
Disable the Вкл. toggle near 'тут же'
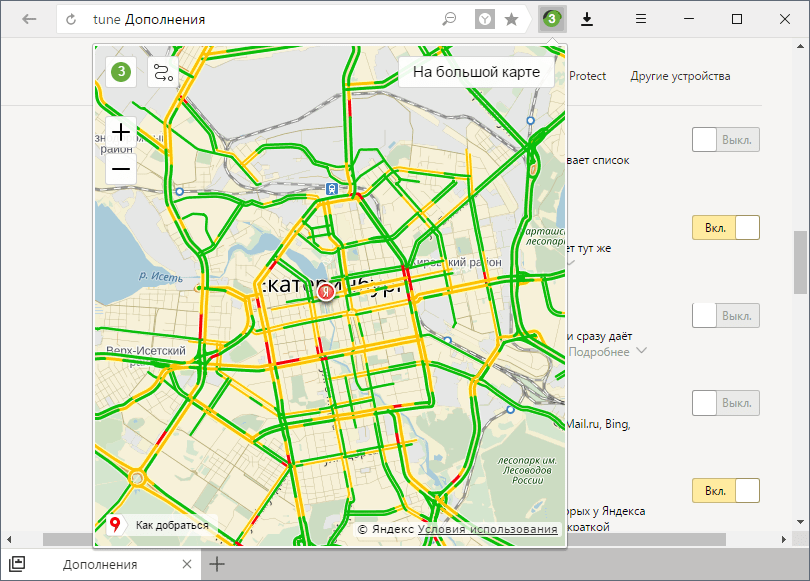726,227
